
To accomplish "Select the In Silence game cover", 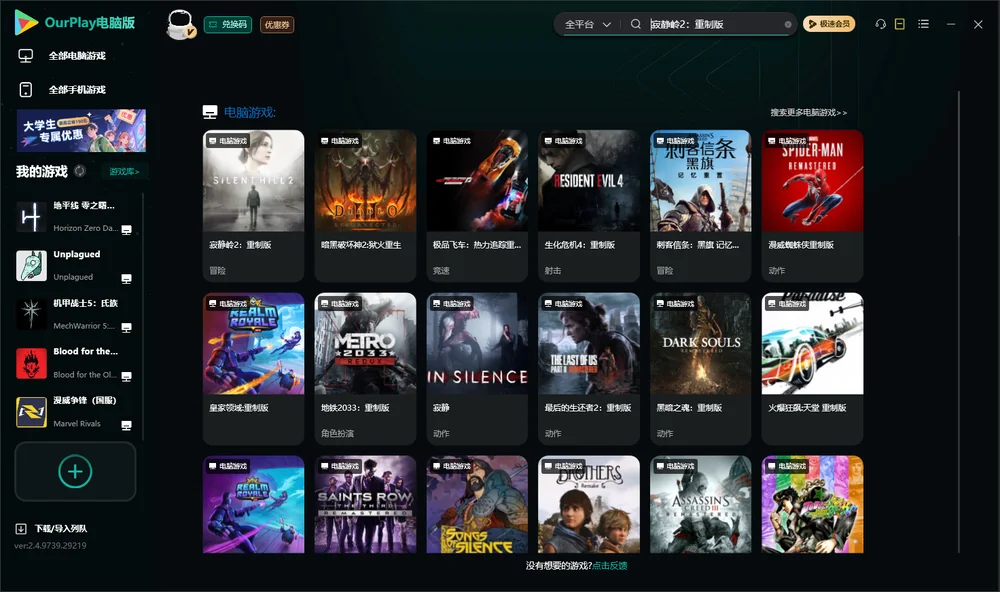I will [477, 343].
